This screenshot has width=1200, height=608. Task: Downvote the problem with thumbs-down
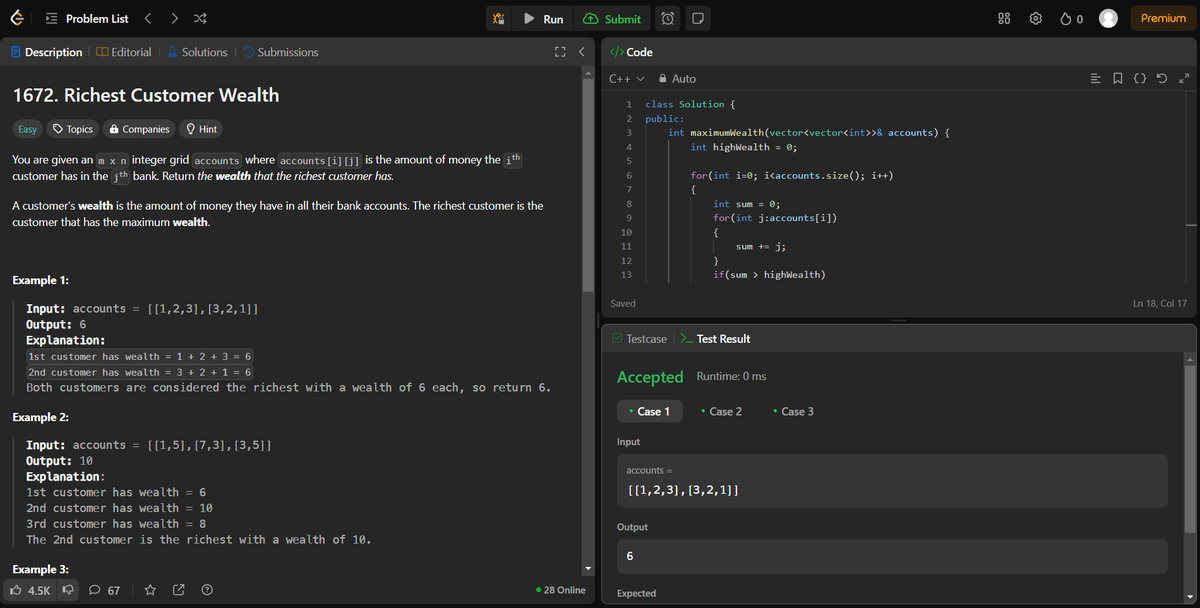tap(68, 590)
